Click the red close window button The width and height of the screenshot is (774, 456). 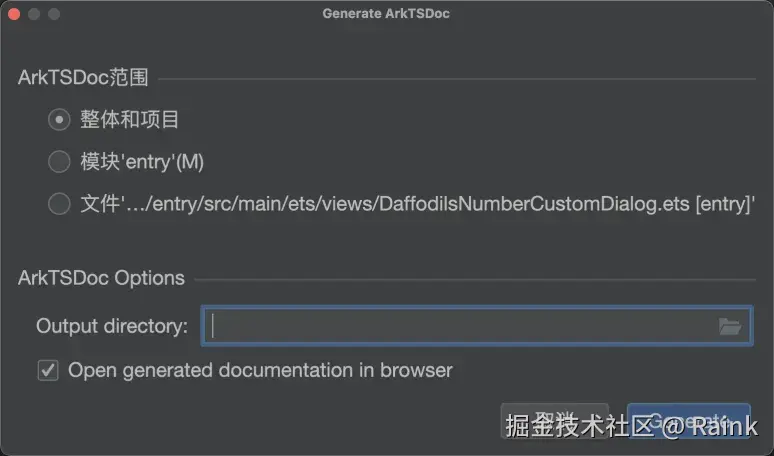point(14,14)
